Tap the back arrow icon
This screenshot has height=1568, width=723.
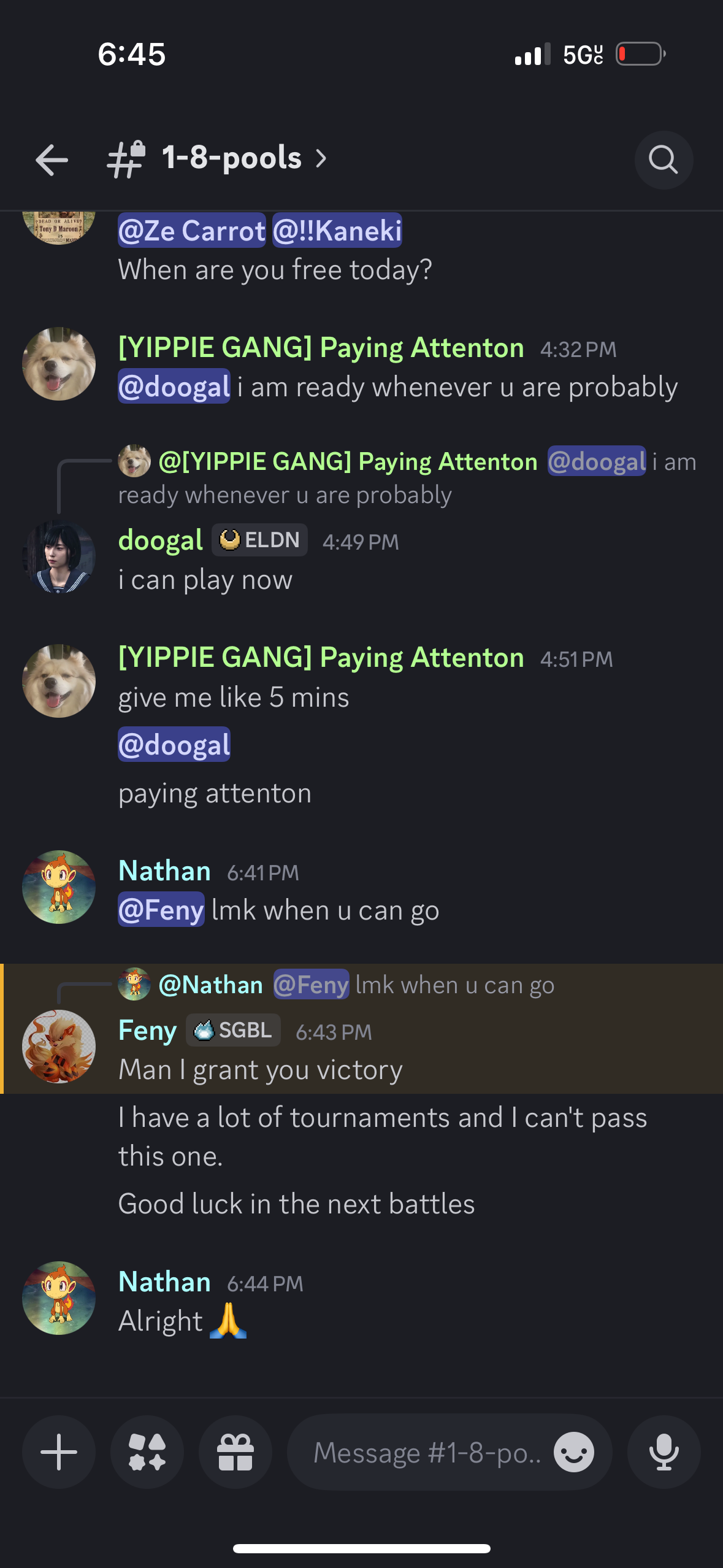tap(52, 160)
